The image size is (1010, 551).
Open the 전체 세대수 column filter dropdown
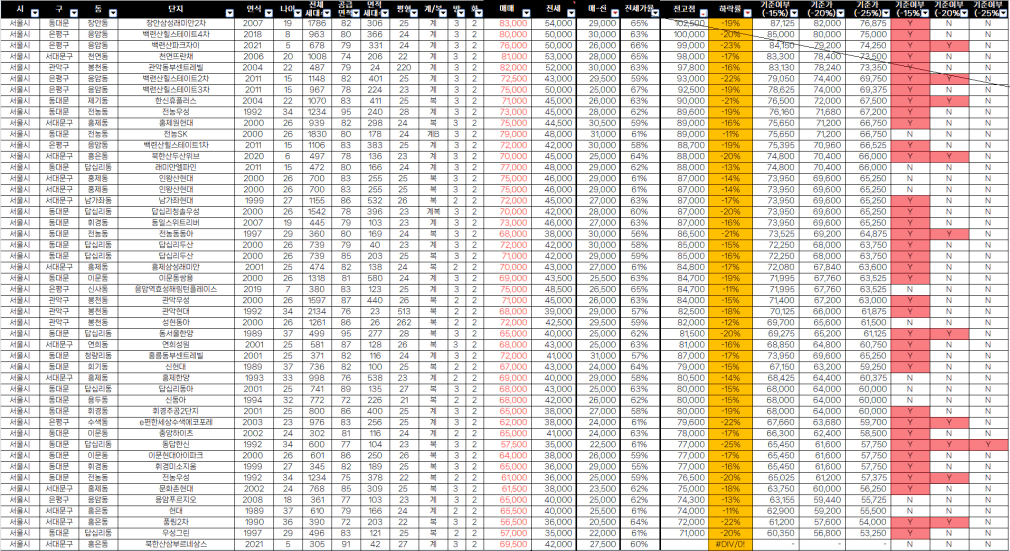327,13
